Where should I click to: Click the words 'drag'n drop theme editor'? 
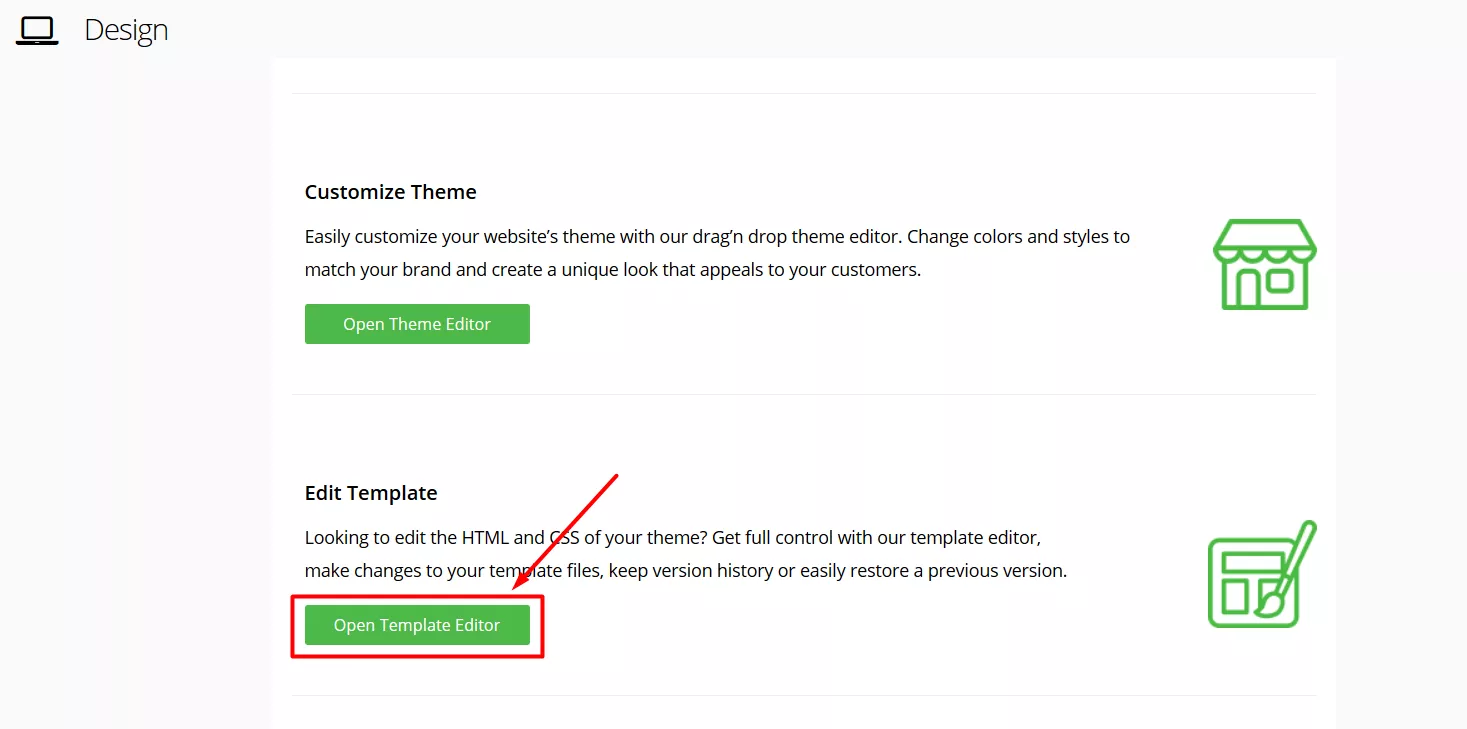tap(794, 237)
